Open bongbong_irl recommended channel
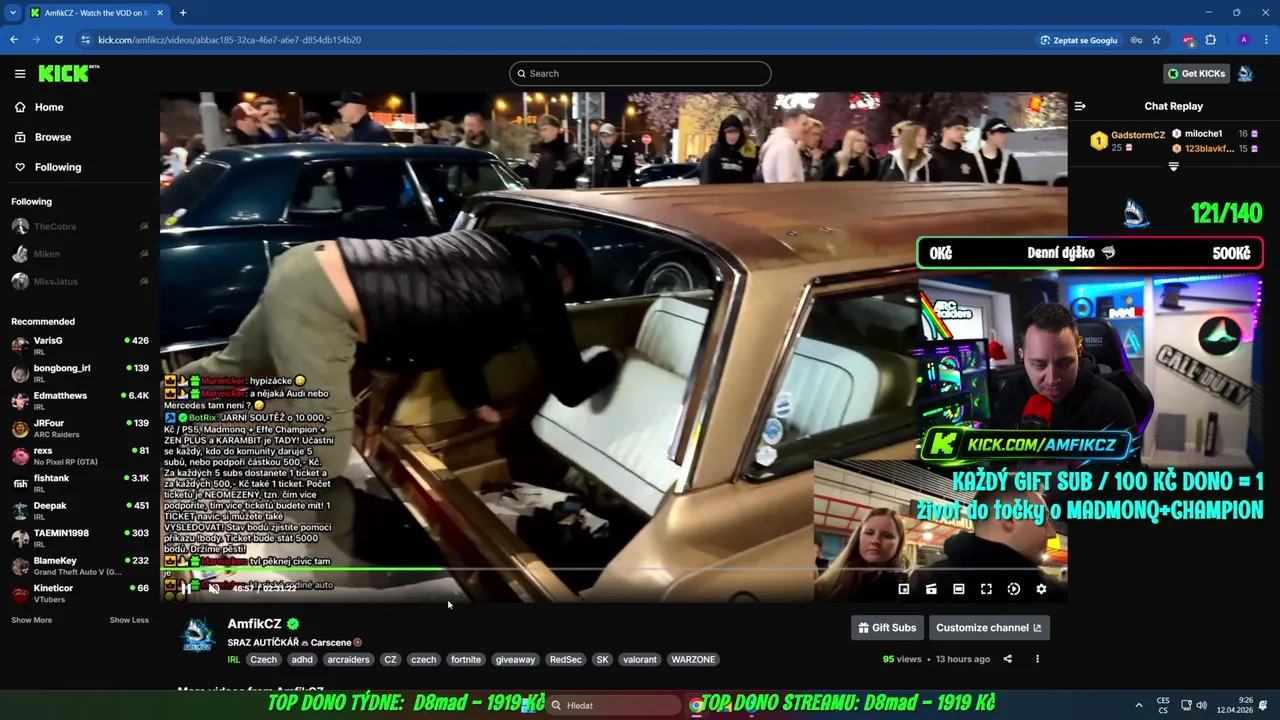This screenshot has height=720, width=1280. click(x=80, y=373)
